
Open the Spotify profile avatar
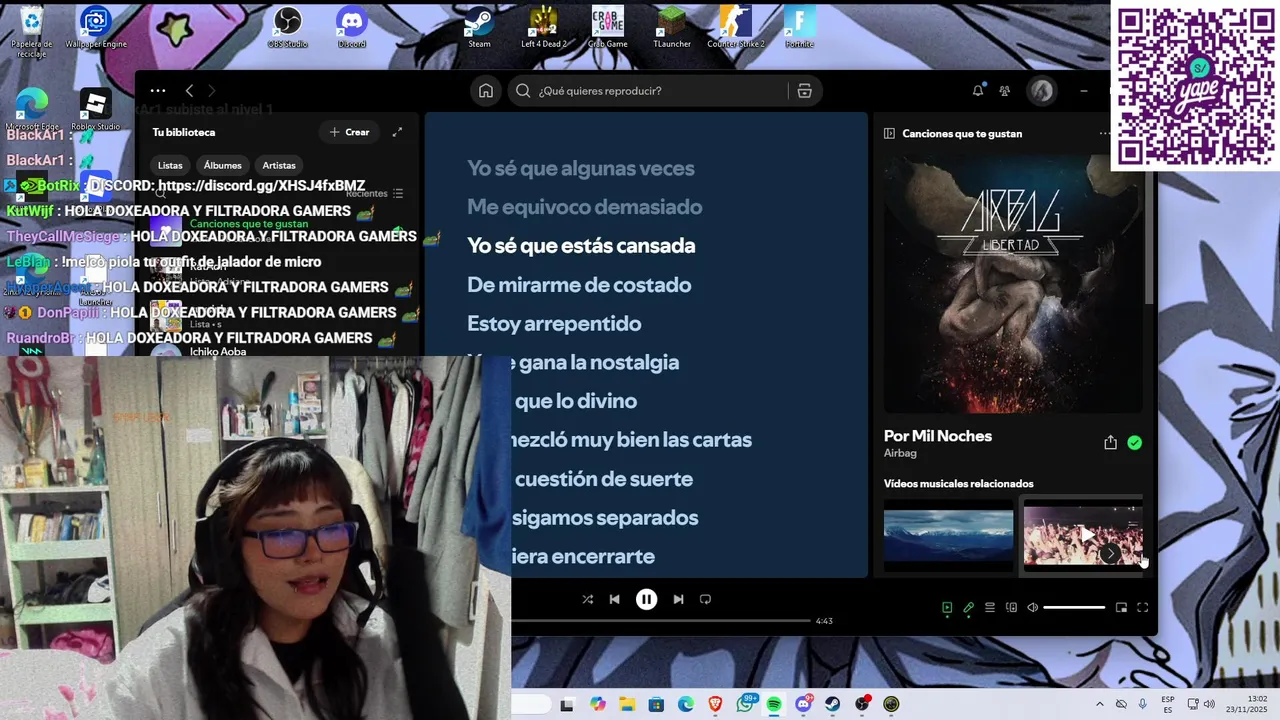click(x=1042, y=91)
